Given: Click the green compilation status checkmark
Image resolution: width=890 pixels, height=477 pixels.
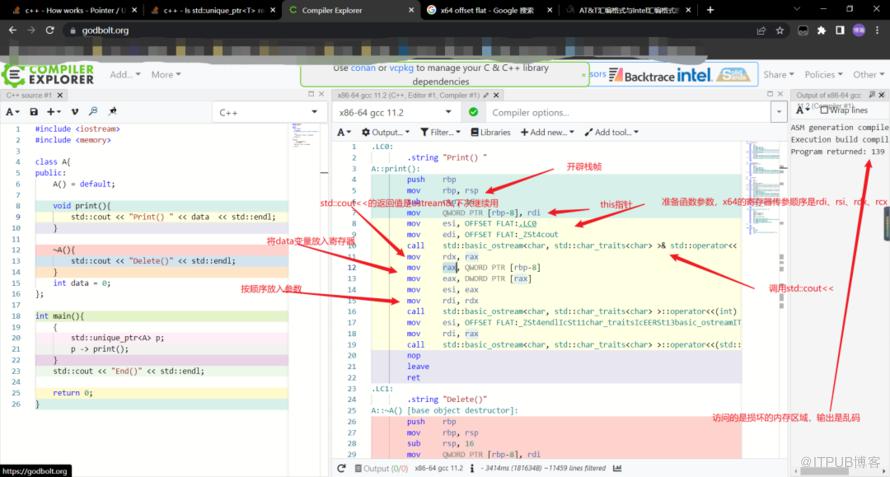Looking at the screenshot, I should click(473, 113).
